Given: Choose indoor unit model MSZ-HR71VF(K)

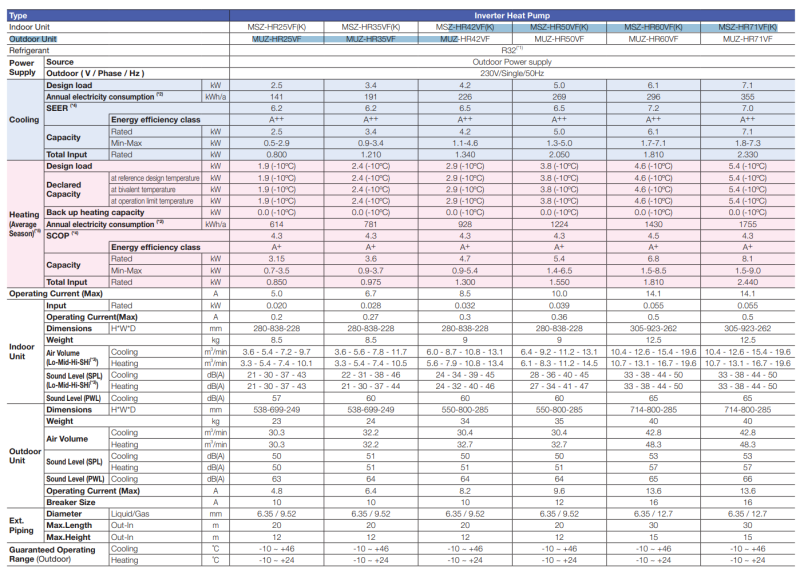Looking at the screenshot, I should [x=747, y=27].
